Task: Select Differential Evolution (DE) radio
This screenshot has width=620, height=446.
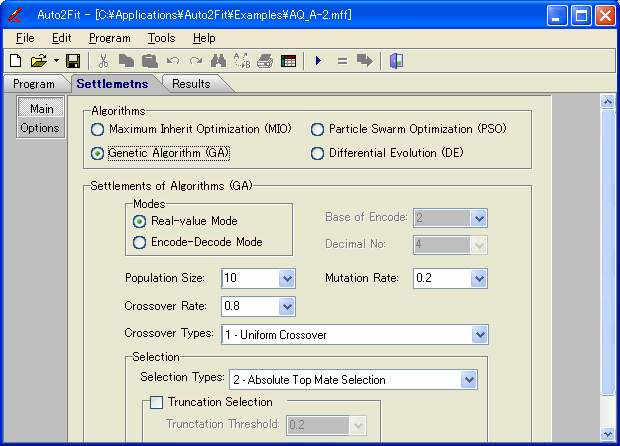Action: [317, 153]
